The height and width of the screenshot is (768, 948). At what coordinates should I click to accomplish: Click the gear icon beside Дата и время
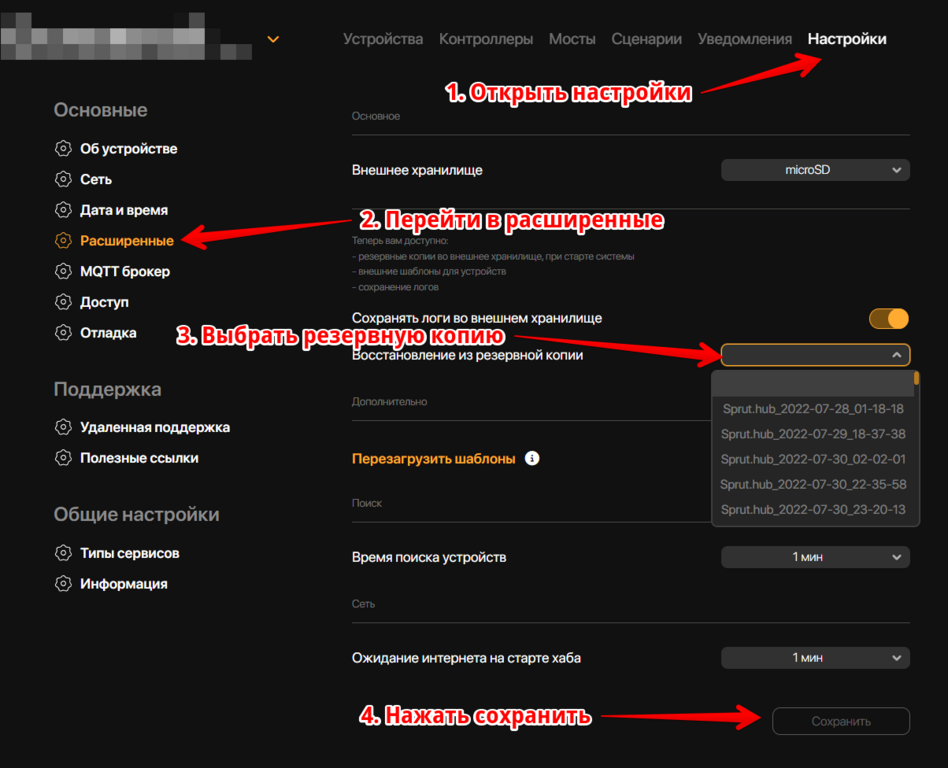[64, 211]
